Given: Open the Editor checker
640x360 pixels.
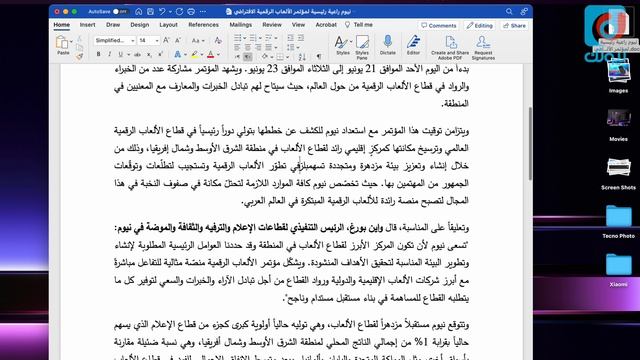Looking at the screenshot, I should [x=413, y=45].
